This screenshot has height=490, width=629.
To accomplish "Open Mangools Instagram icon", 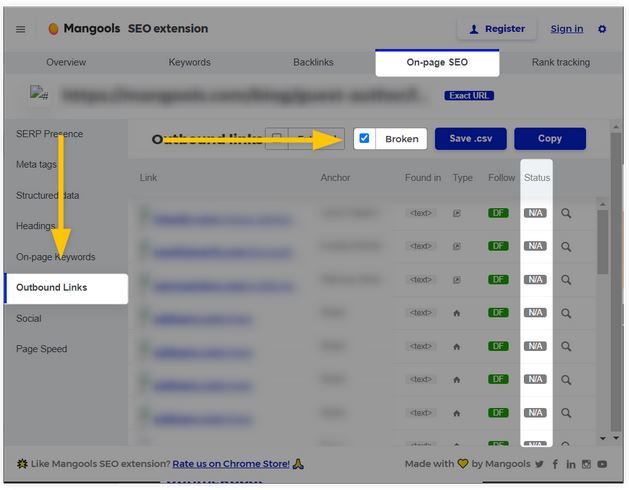I will pos(586,464).
